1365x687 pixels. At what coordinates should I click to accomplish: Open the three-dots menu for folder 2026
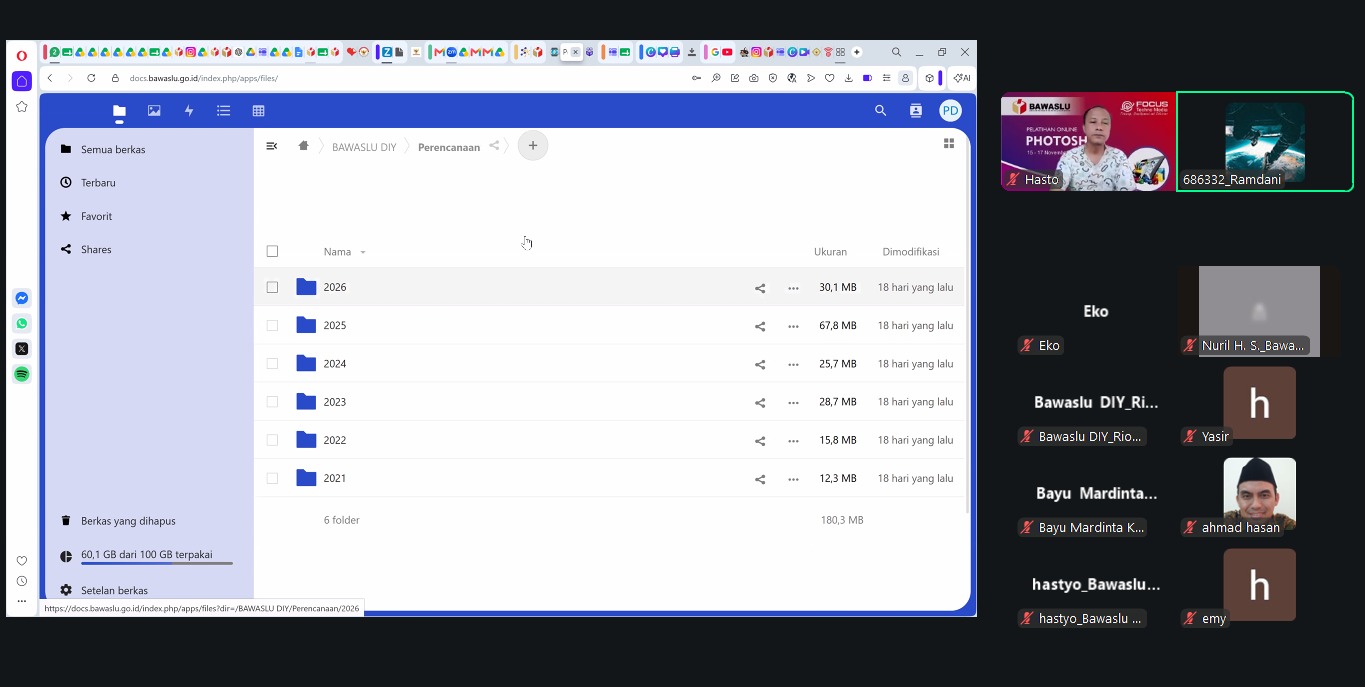coord(793,288)
